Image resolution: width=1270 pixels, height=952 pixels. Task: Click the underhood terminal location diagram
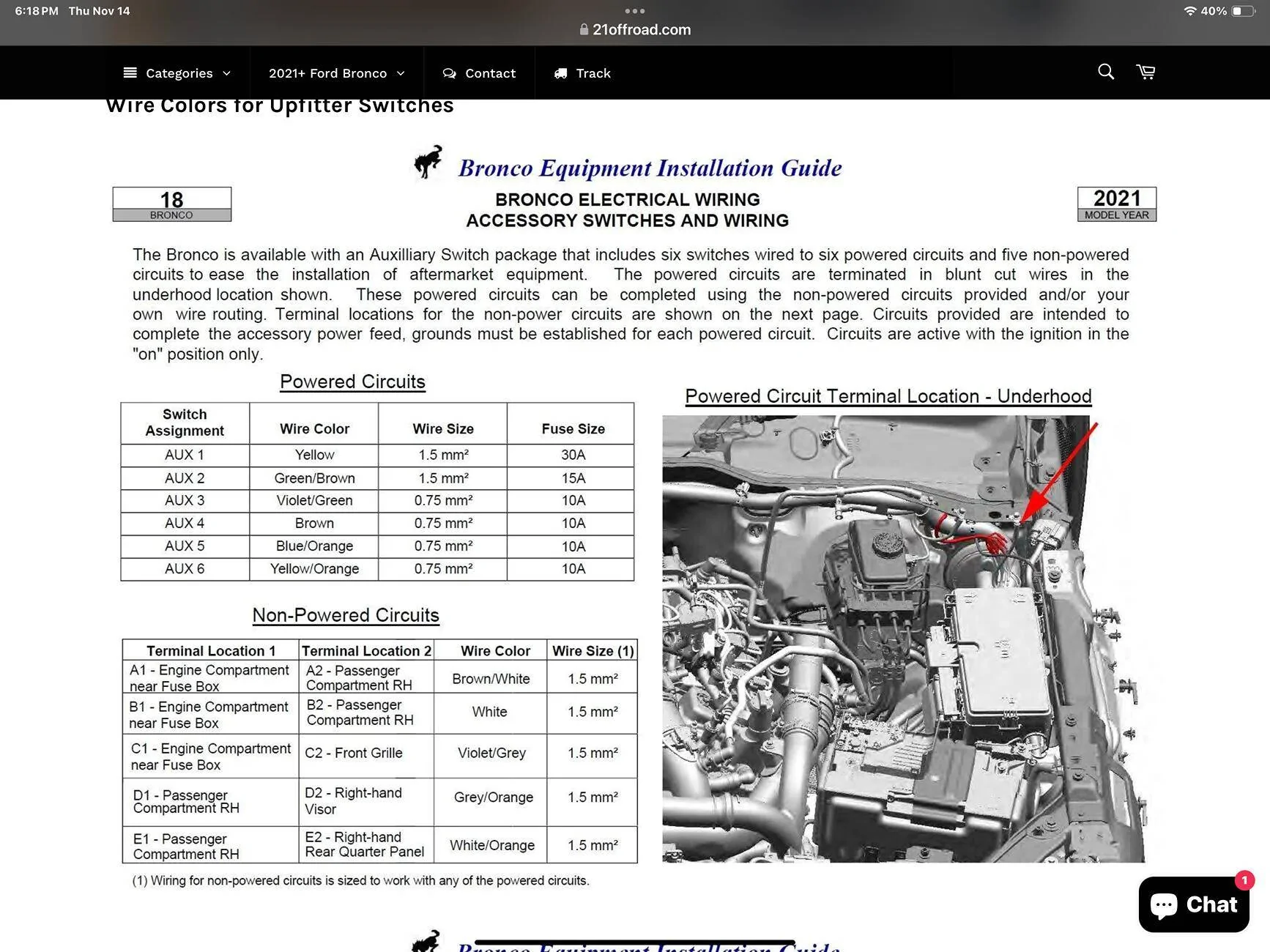click(903, 639)
